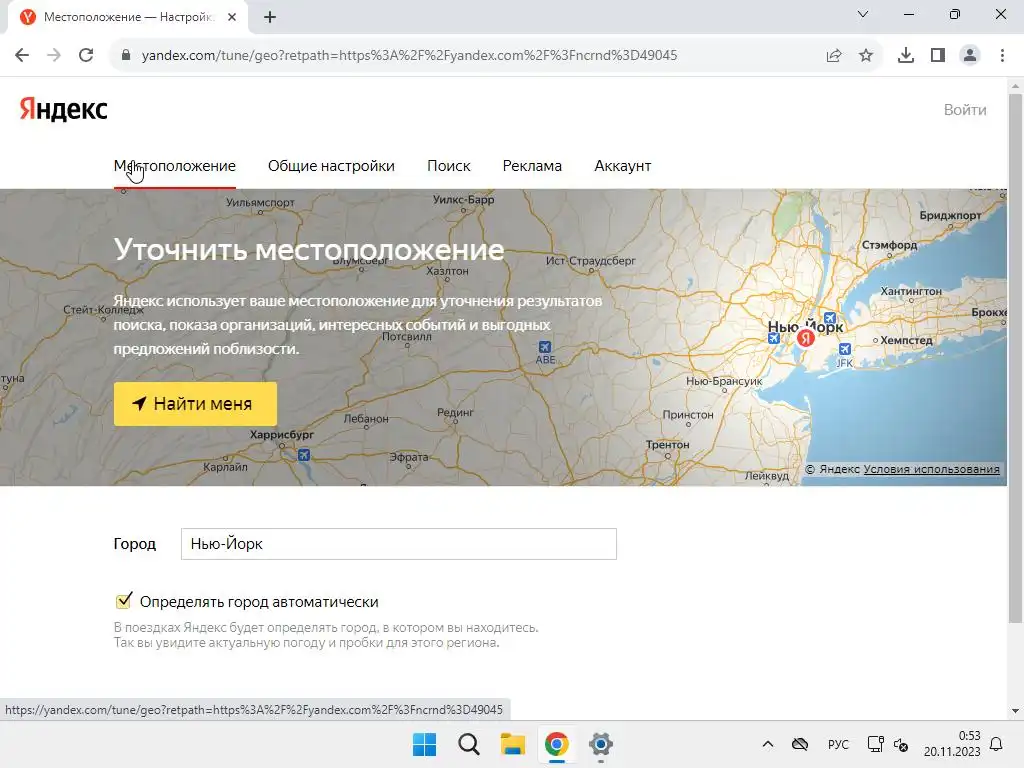Toggle the browser side panel
The width and height of the screenshot is (1024, 768).
938,56
